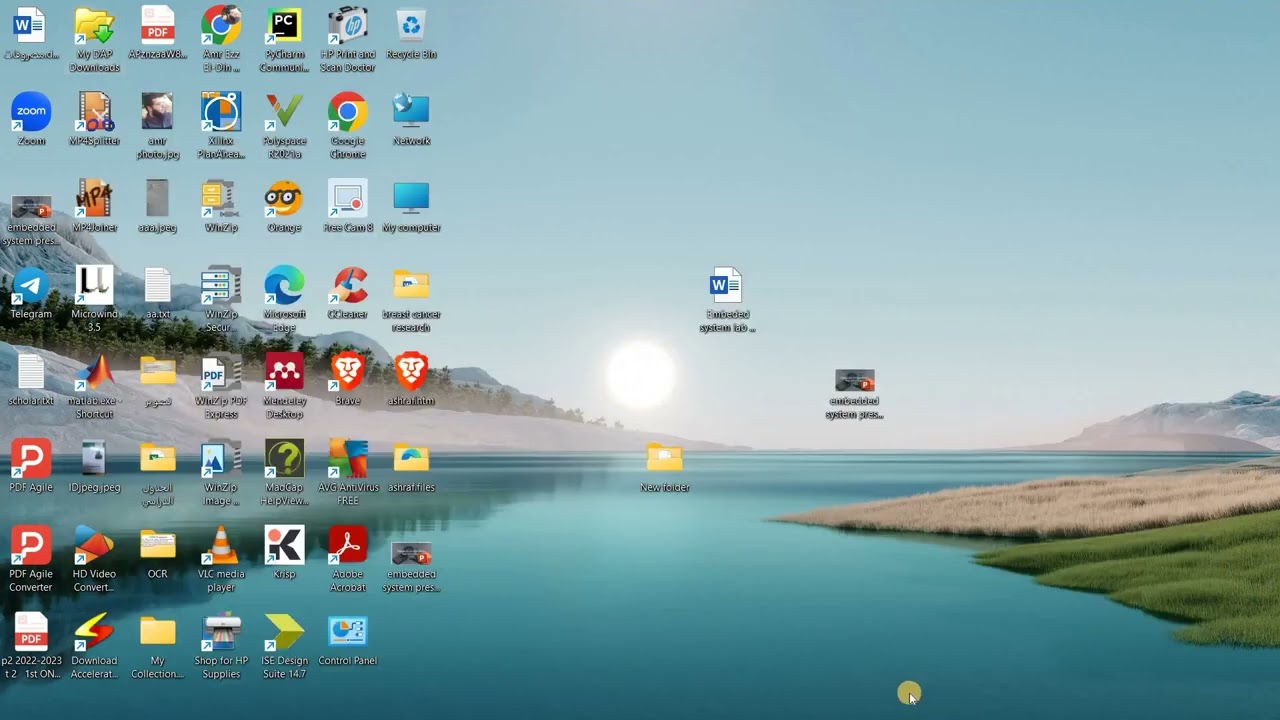Select the Microsoft Edge shortcut
The width and height of the screenshot is (1280, 720).
coord(284,300)
